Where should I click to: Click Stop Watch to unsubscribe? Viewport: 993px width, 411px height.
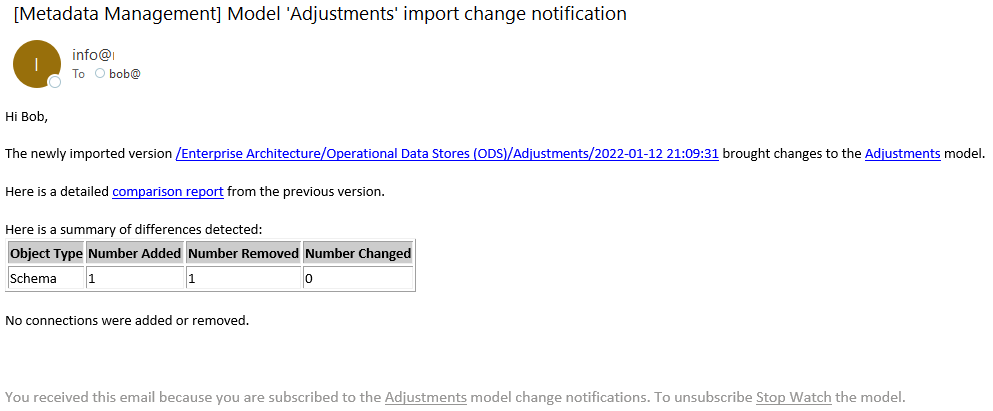click(793, 397)
